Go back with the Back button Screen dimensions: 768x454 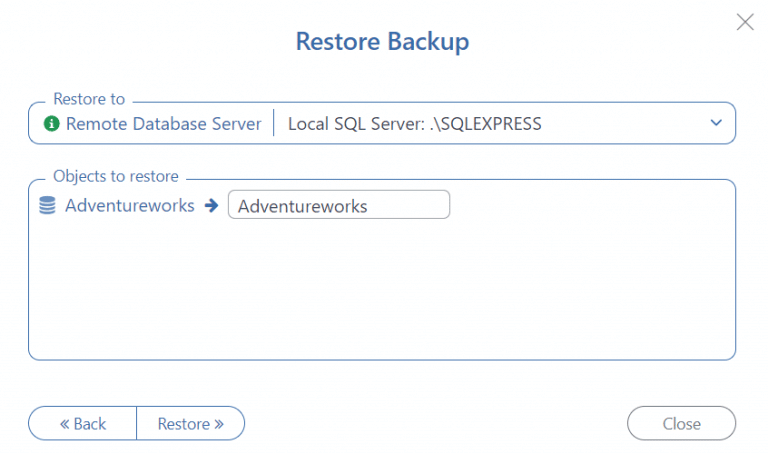pos(83,424)
